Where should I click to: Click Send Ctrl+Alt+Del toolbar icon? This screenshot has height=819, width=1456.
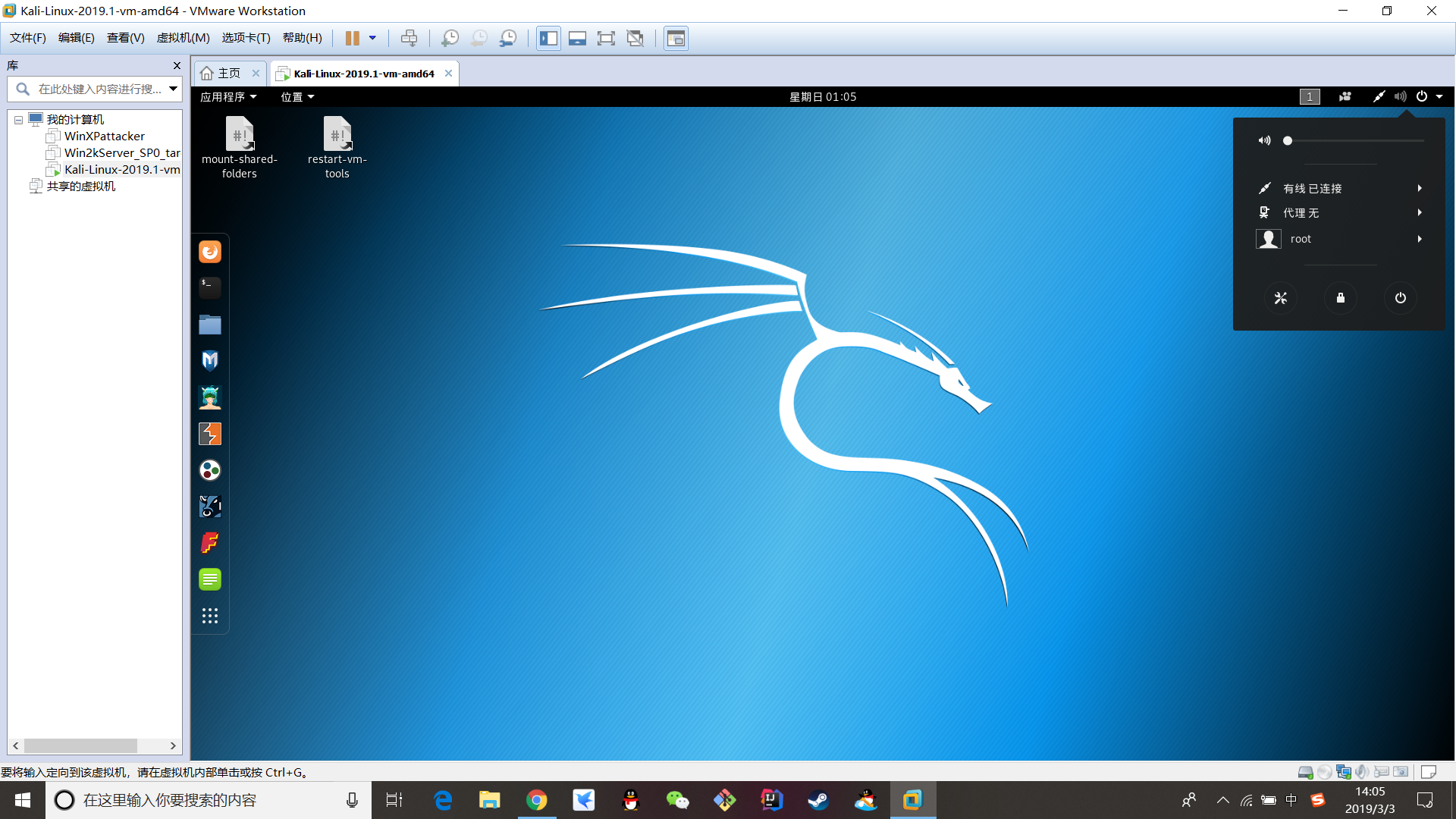pos(409,38)
